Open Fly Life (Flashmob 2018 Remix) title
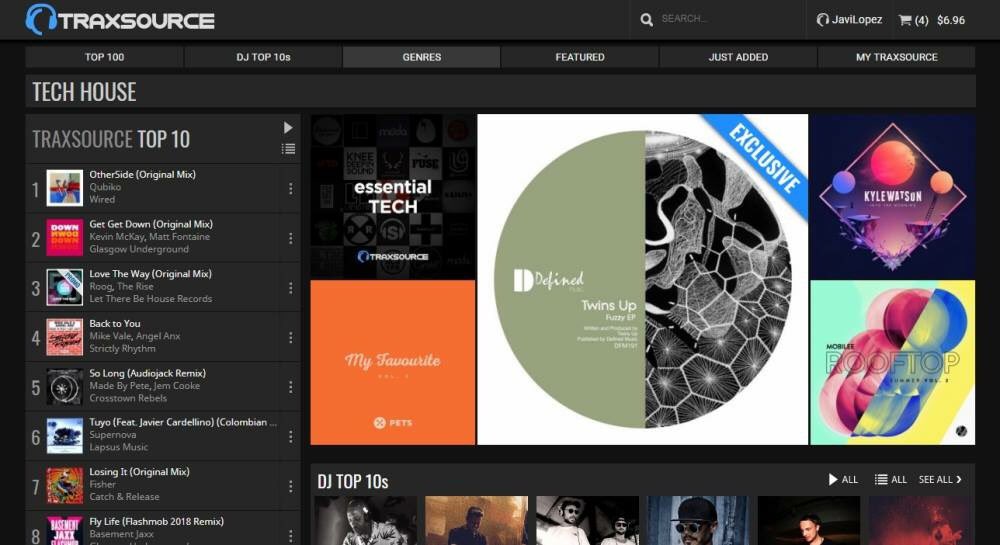This screenshot has width=1000, height=545. 156,521
